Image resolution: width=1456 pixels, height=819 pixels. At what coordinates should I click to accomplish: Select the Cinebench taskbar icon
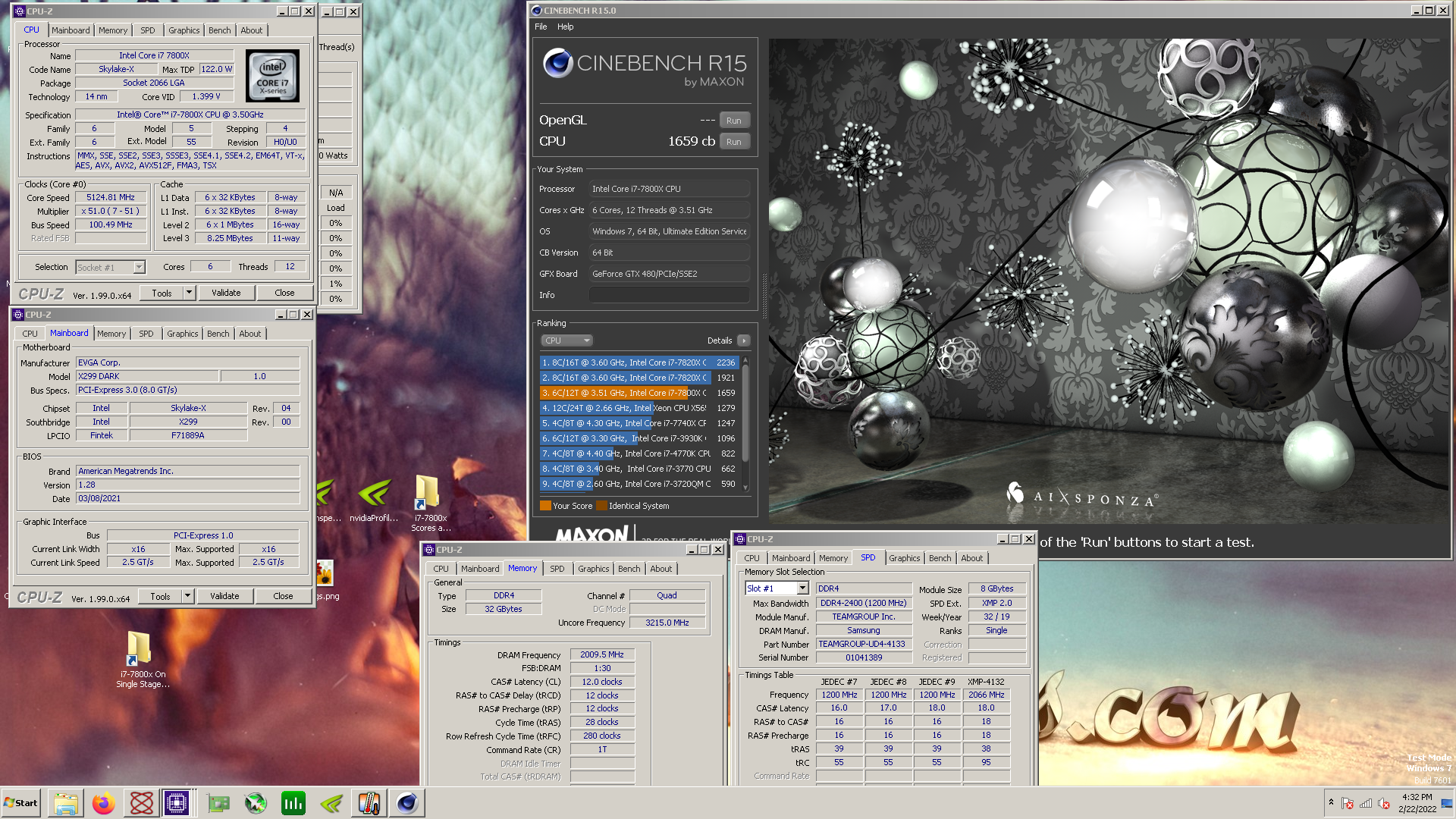pos(407,803)
